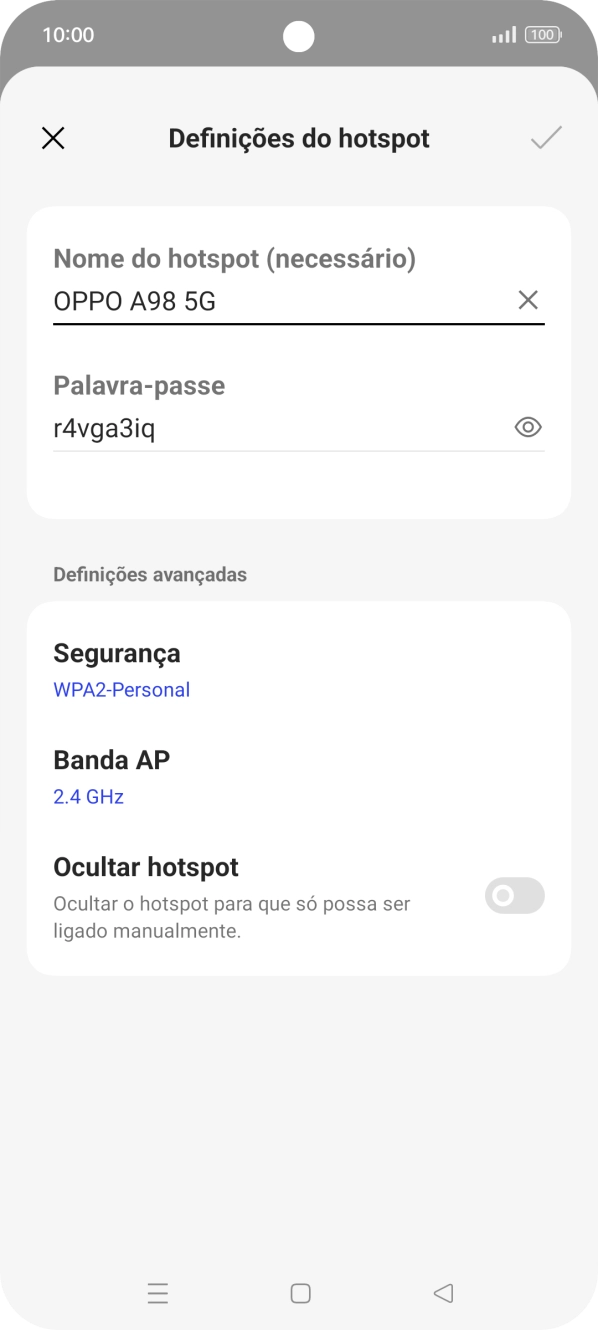Tap the home button
Viewport: 598px width, 1330px height.
(x=299, y=1293)
